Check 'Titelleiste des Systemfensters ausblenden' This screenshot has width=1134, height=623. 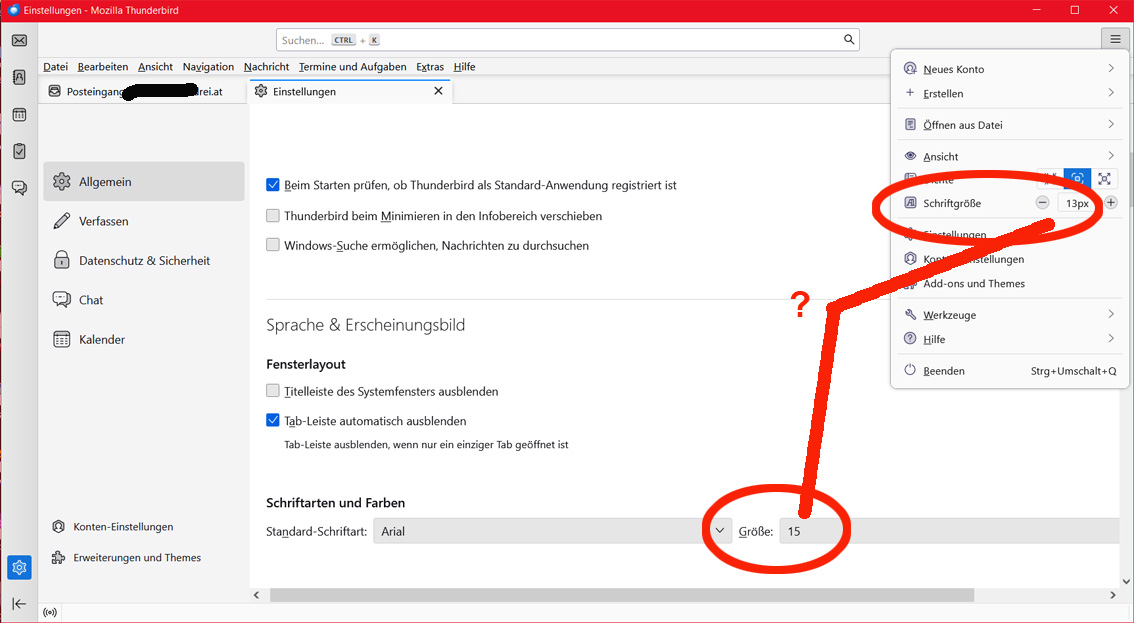pyautogui.click(x=273, y=391)
